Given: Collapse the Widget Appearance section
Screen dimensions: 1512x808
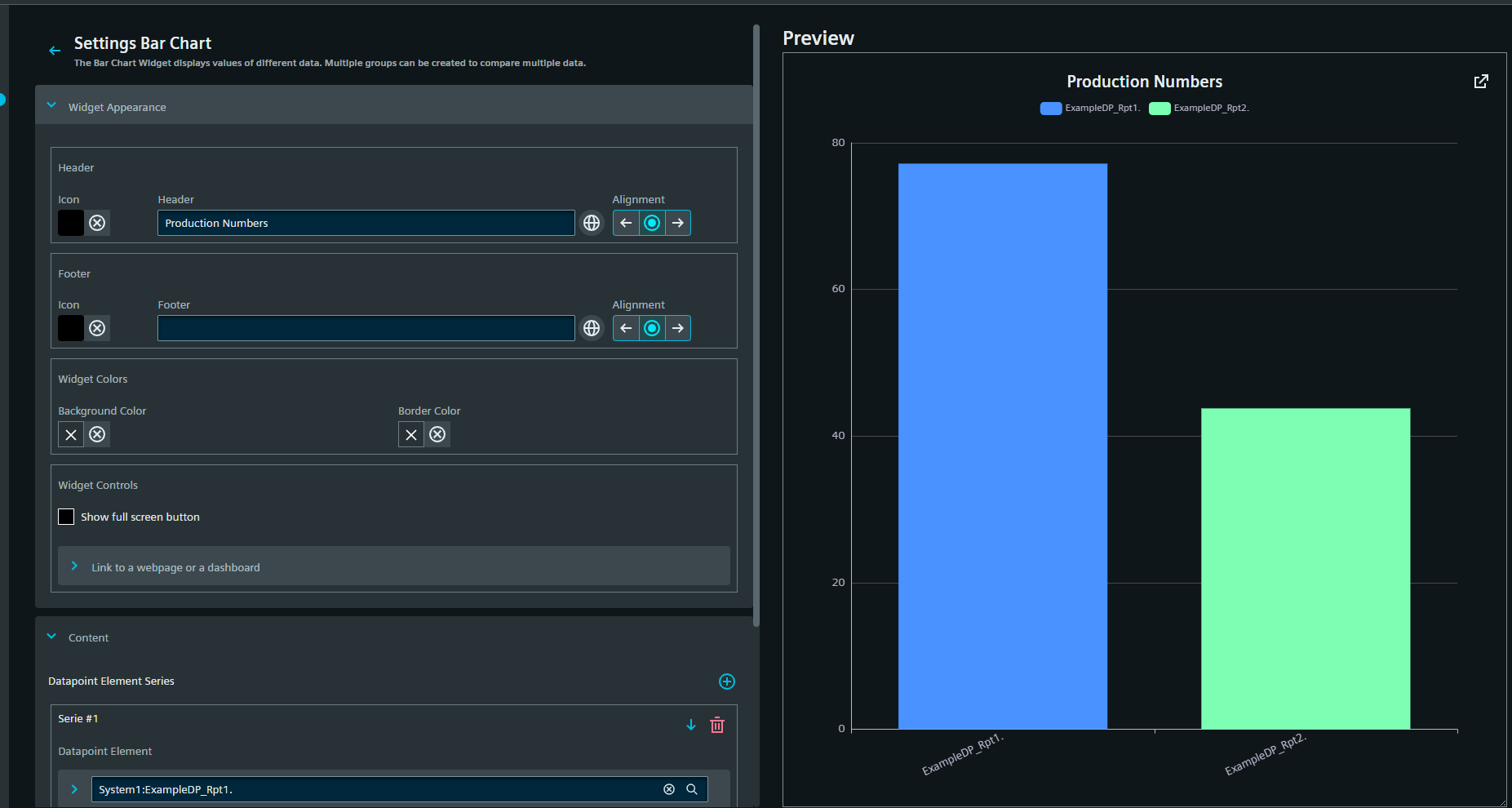Looking at the screenshot, I should pyautogui.click(x=52, y=106).
